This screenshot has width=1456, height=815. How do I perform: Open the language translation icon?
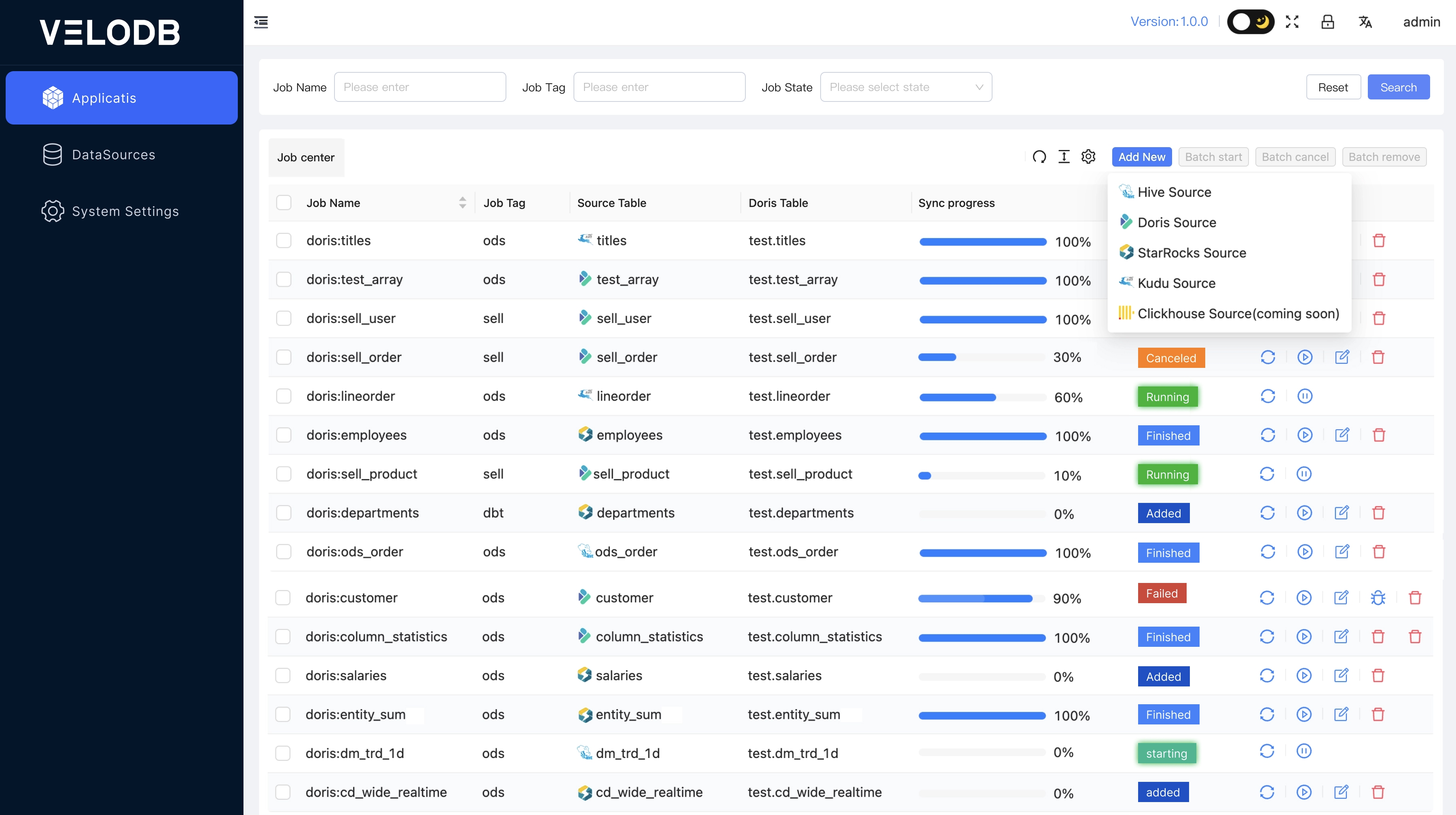tap(1365, 22)
